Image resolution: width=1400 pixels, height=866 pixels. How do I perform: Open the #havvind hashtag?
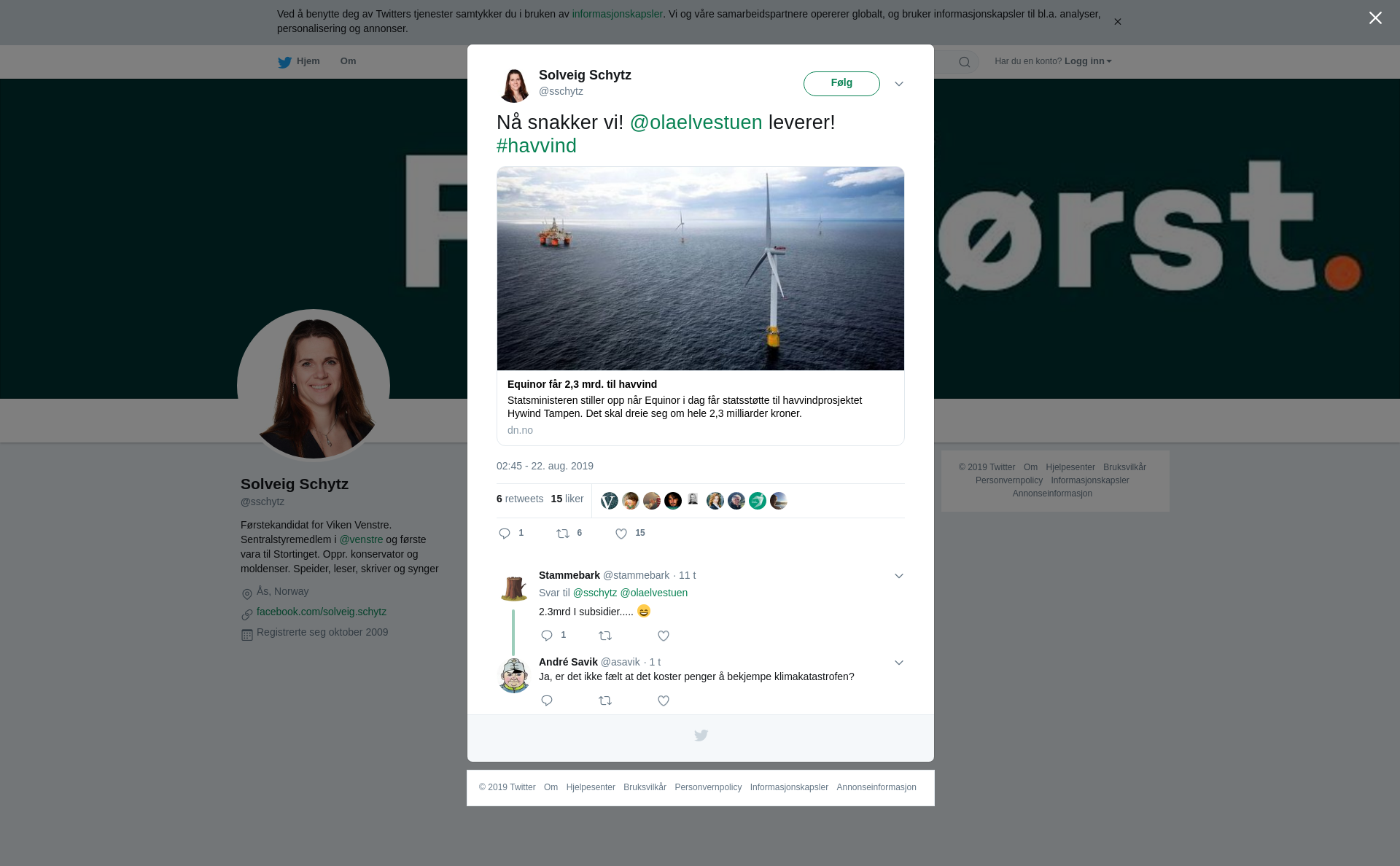point(537,146)
